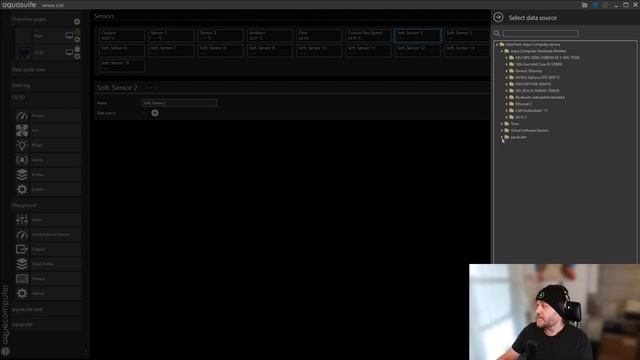
Task: Expand the NVIDIA GeForce RTX node
Action: 507,78
